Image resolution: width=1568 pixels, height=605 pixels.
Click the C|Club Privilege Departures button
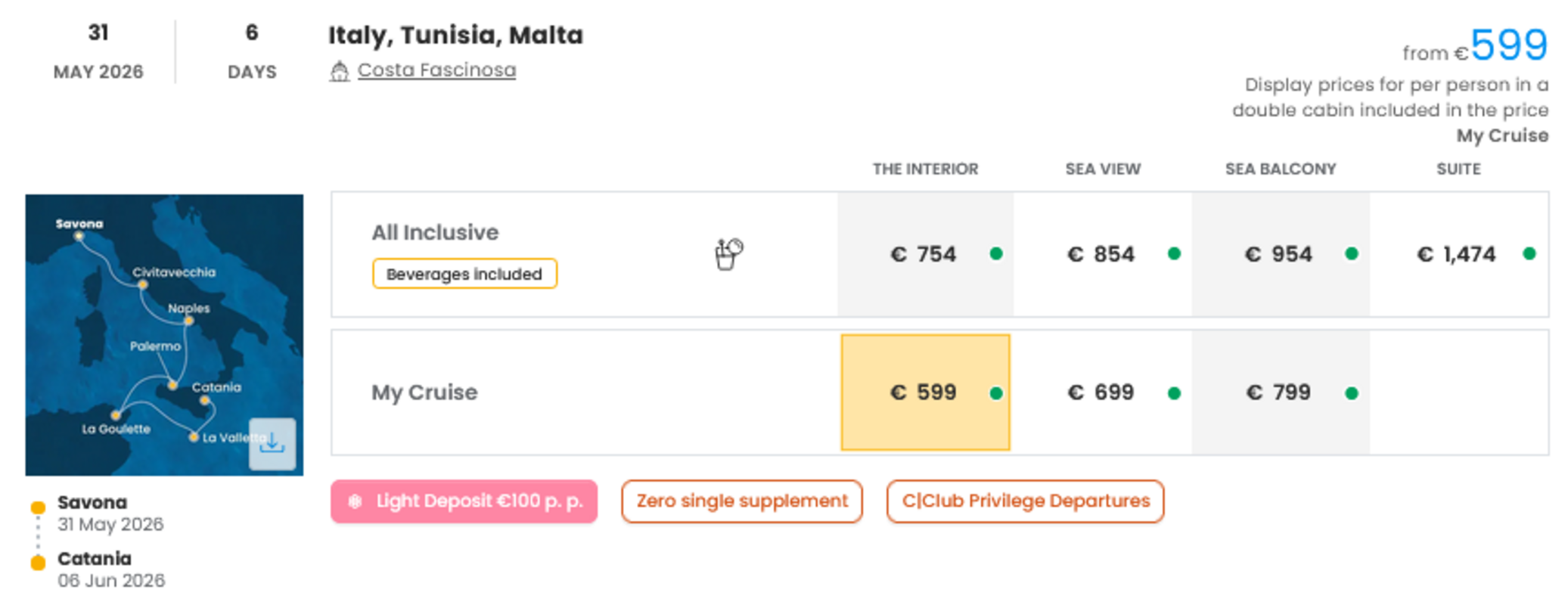pos(1026,501)
